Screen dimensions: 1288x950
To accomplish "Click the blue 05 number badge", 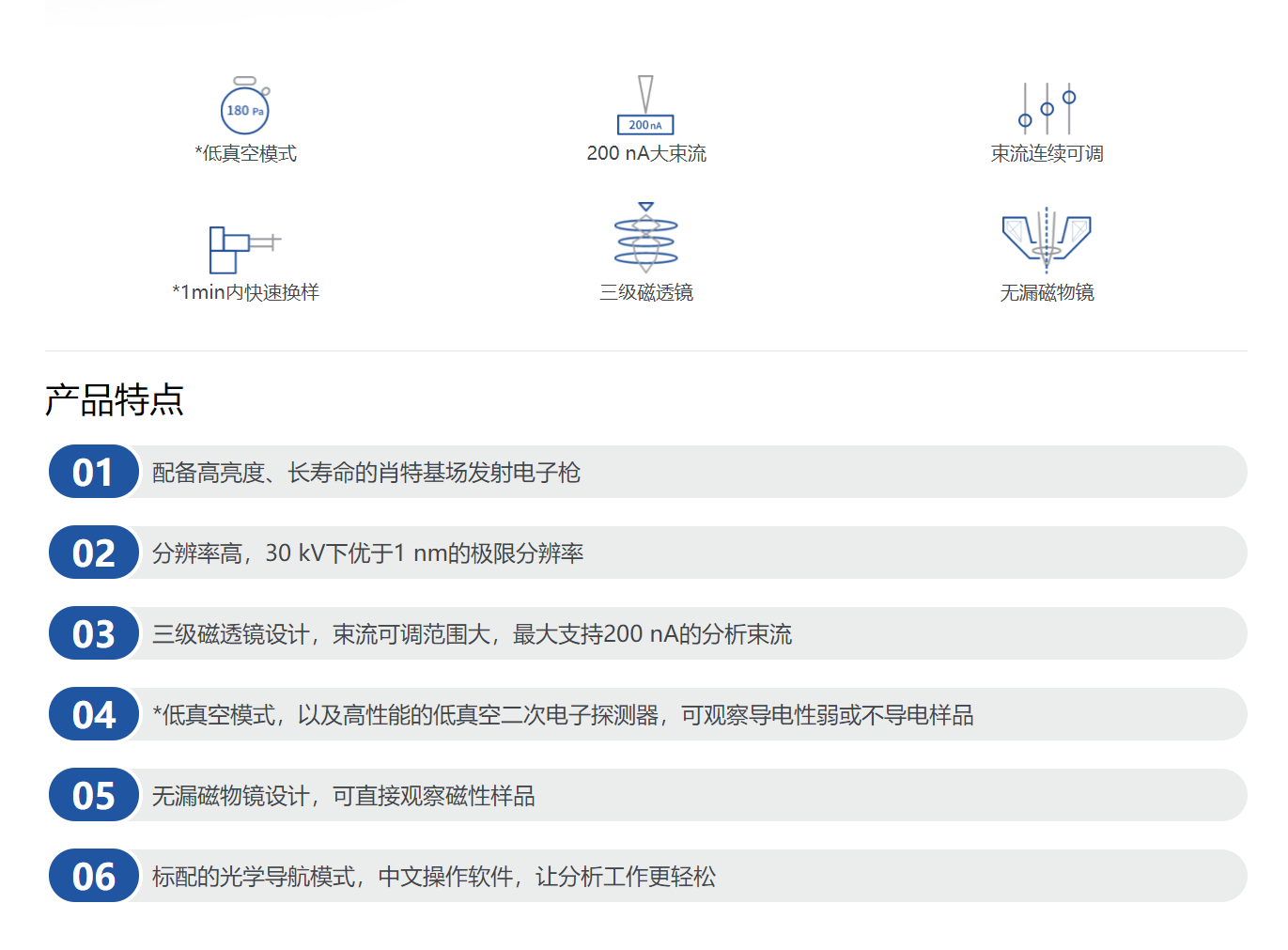I will pos(94,795).
